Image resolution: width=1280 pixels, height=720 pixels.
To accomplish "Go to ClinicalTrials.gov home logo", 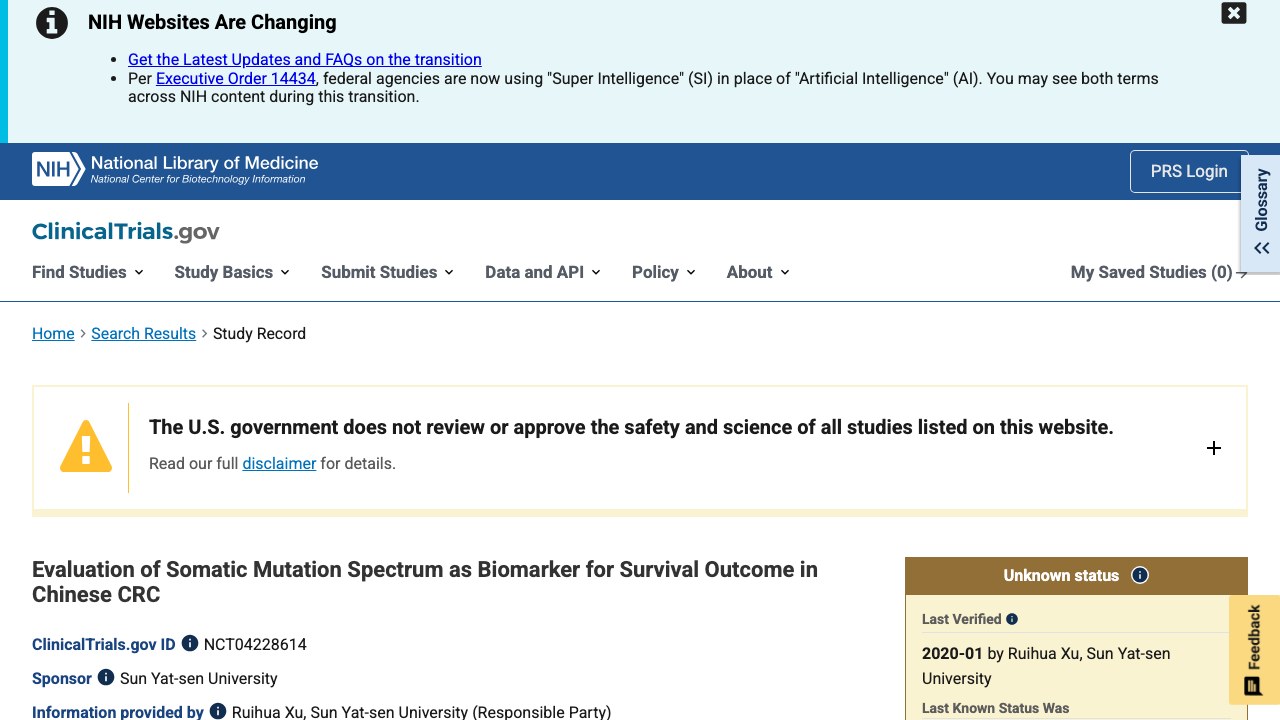I will pyautogui.click(x=126, y=231).
